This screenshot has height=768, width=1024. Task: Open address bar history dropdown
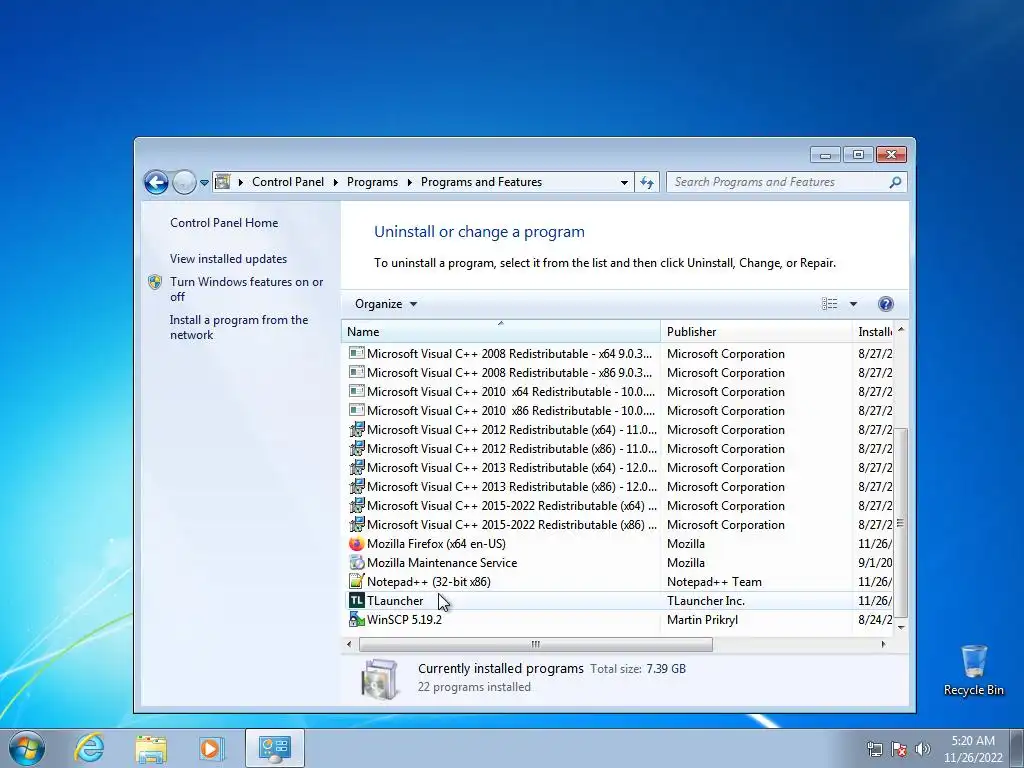pyautogui.click(x=624, y=182)
